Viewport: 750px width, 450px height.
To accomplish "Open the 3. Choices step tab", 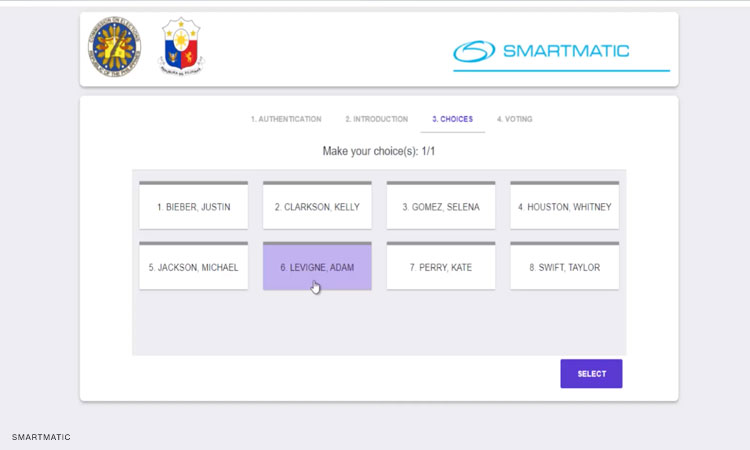I will click(x=452, y=119).
